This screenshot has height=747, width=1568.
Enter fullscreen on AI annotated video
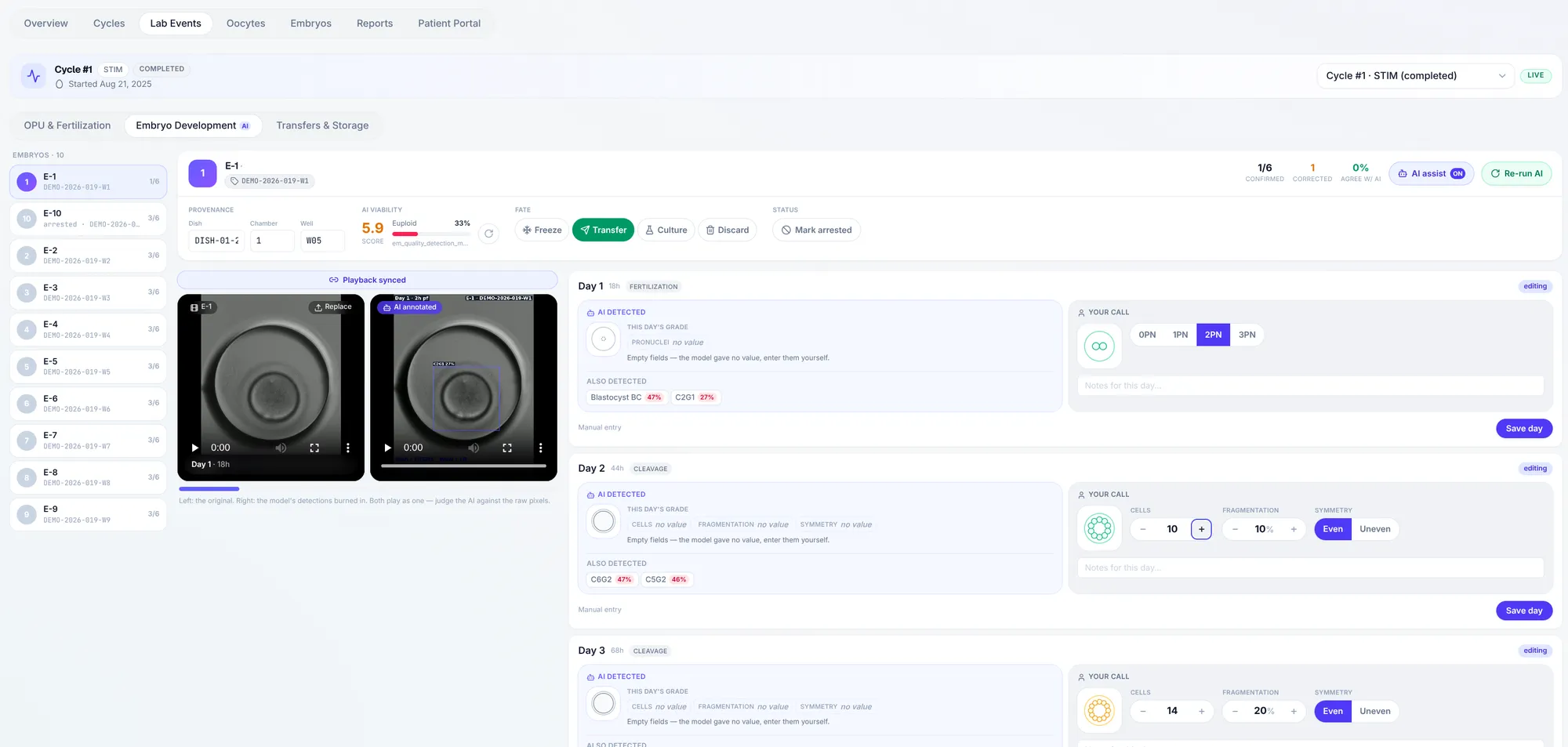click(x=507, y=448)
